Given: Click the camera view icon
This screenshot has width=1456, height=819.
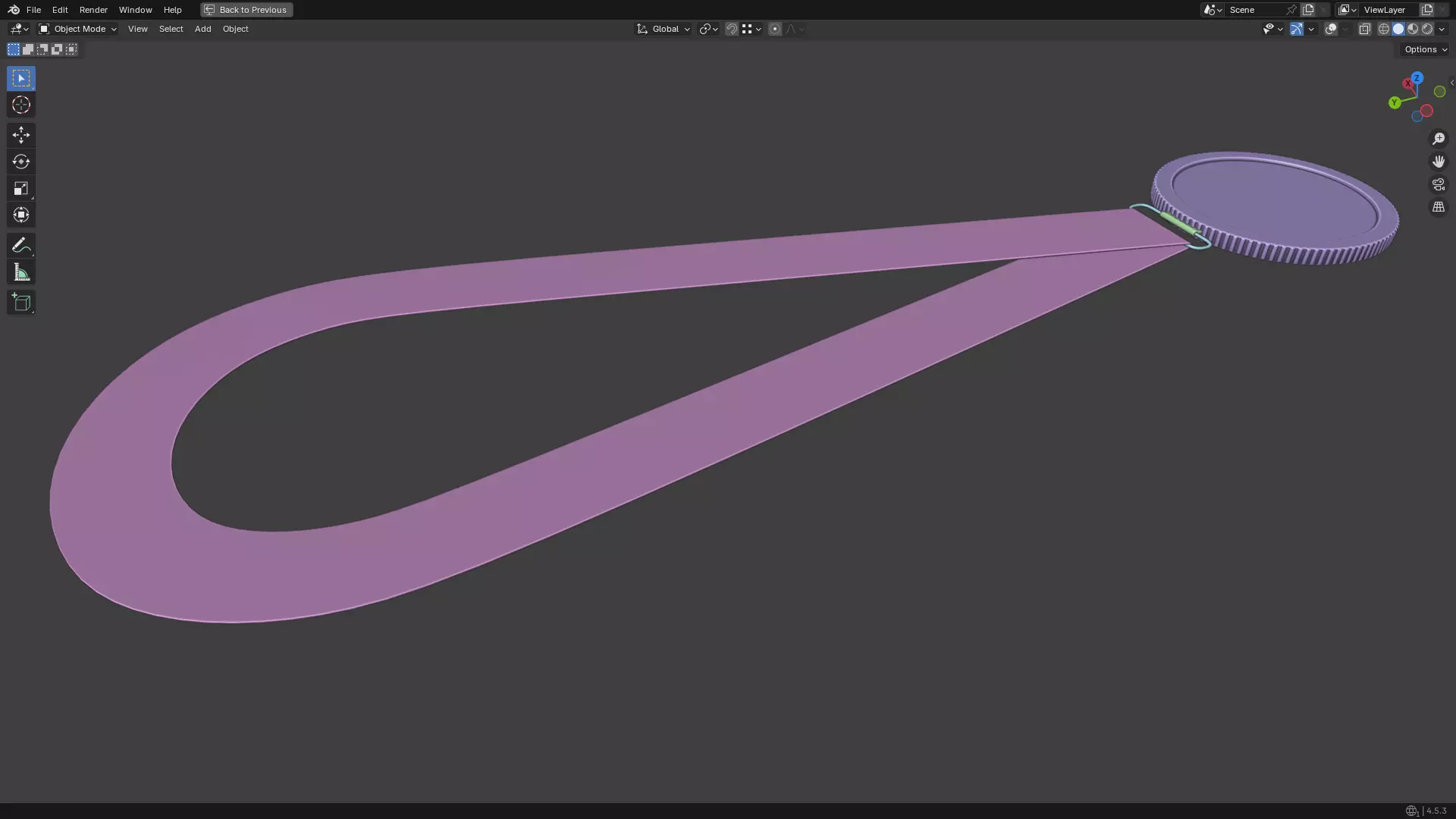Looking at the screenshot, I should [1438, 184].
